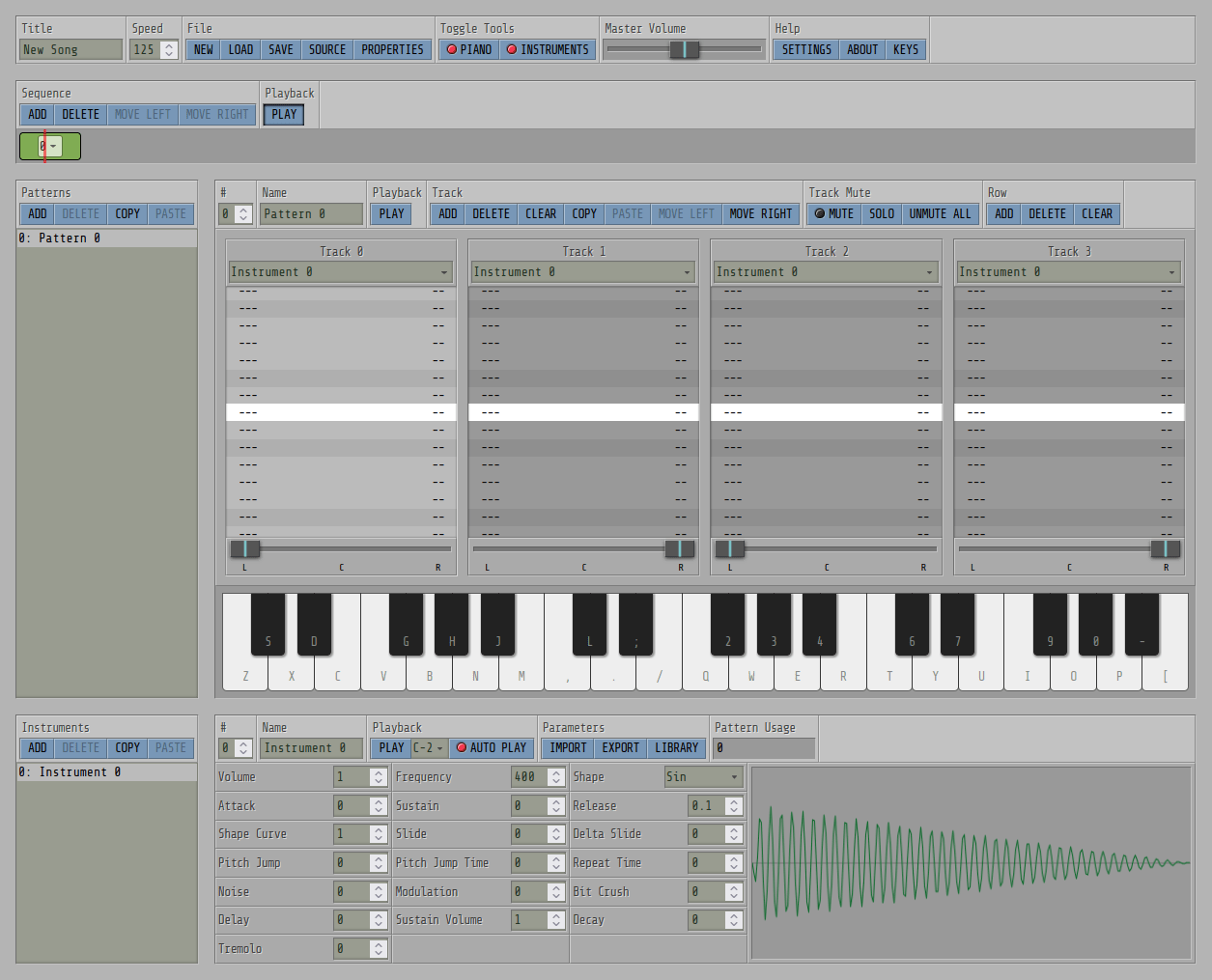Increase the Speed value with stepper
The width and height of the screenshot is (1212, 980).
click(169, 45)
